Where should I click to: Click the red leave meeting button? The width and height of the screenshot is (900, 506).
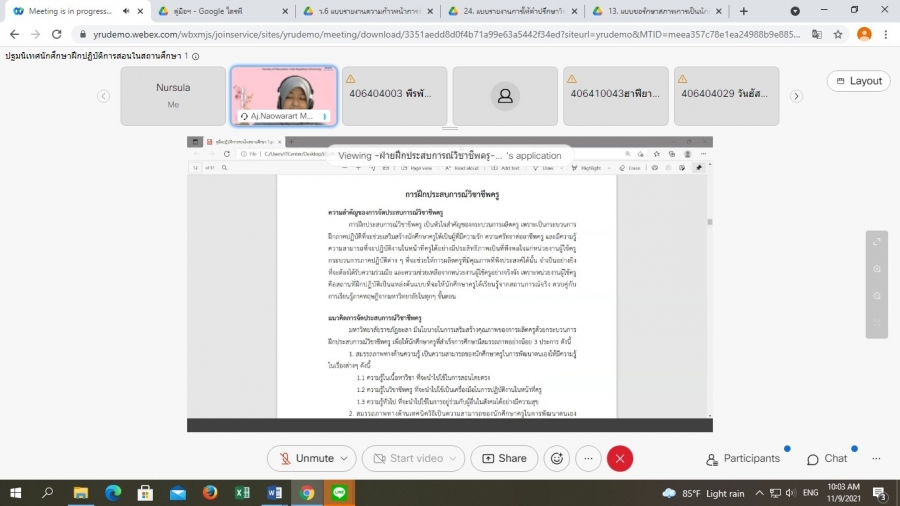[x=620, y=458]
